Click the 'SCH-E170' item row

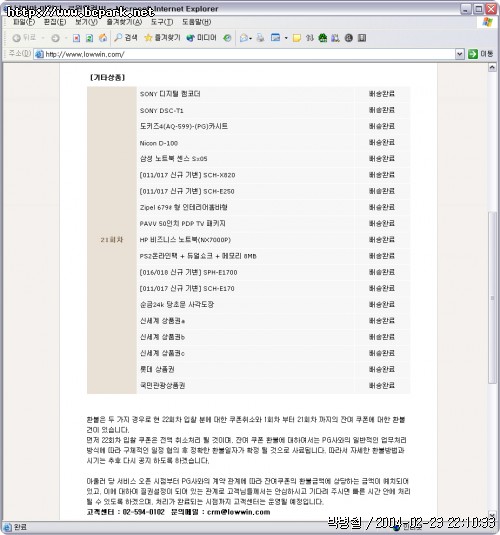[273, 288]
